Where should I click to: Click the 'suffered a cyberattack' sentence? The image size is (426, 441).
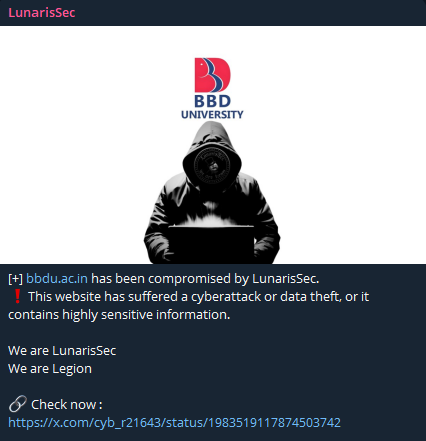(199, 297)
